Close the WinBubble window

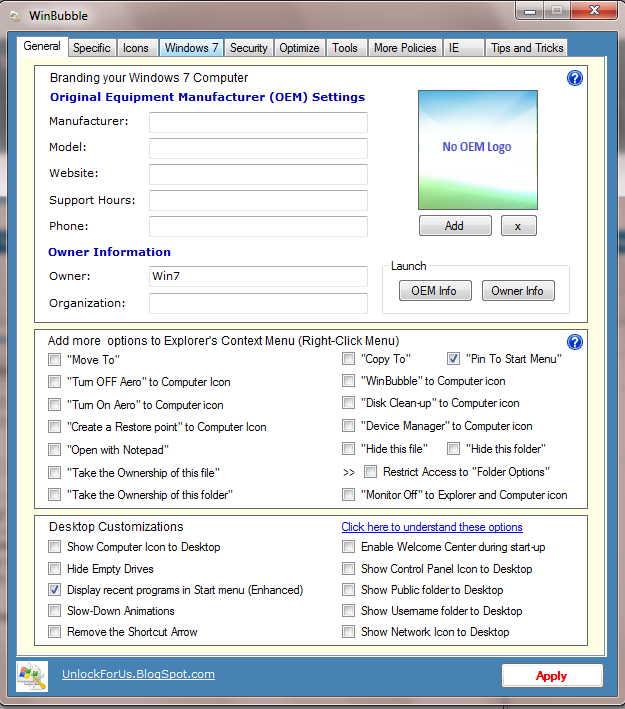(x=594, y=11)
